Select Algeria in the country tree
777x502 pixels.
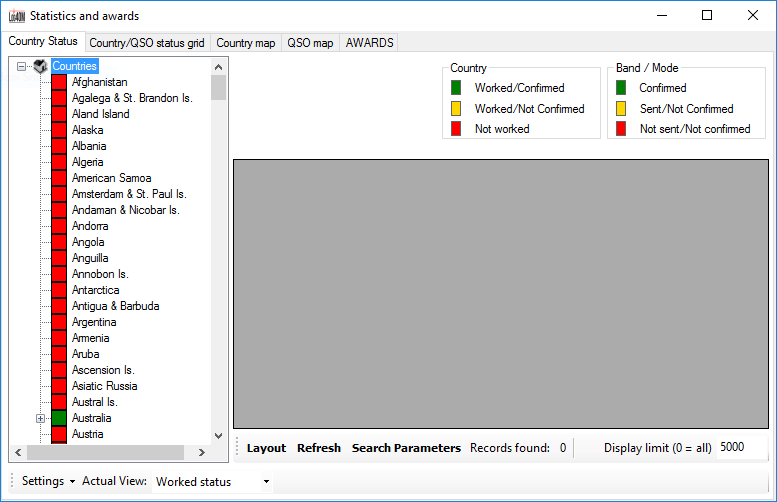(88, 162)
